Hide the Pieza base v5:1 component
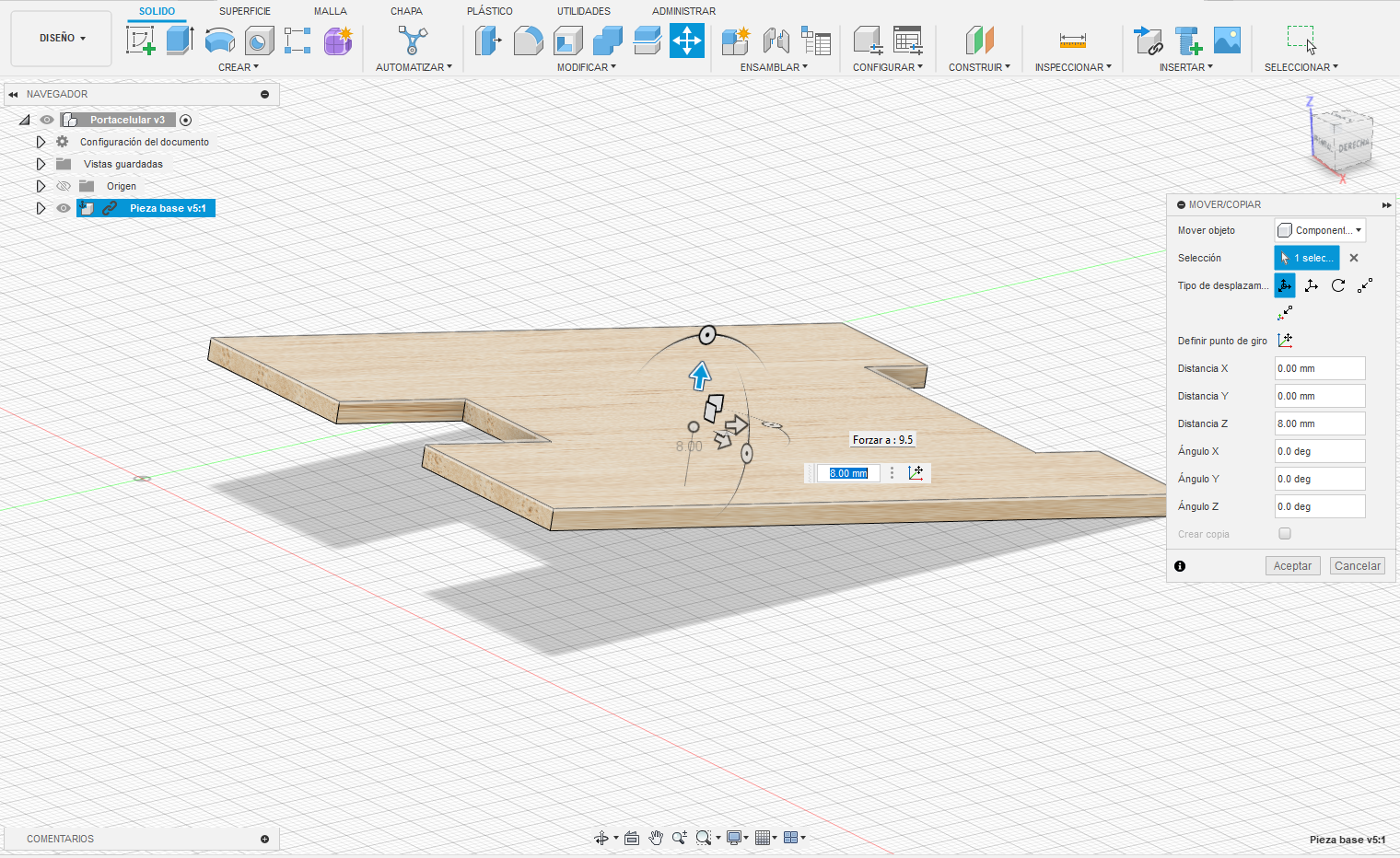1400x858 pixels. [x=64, y=208]
